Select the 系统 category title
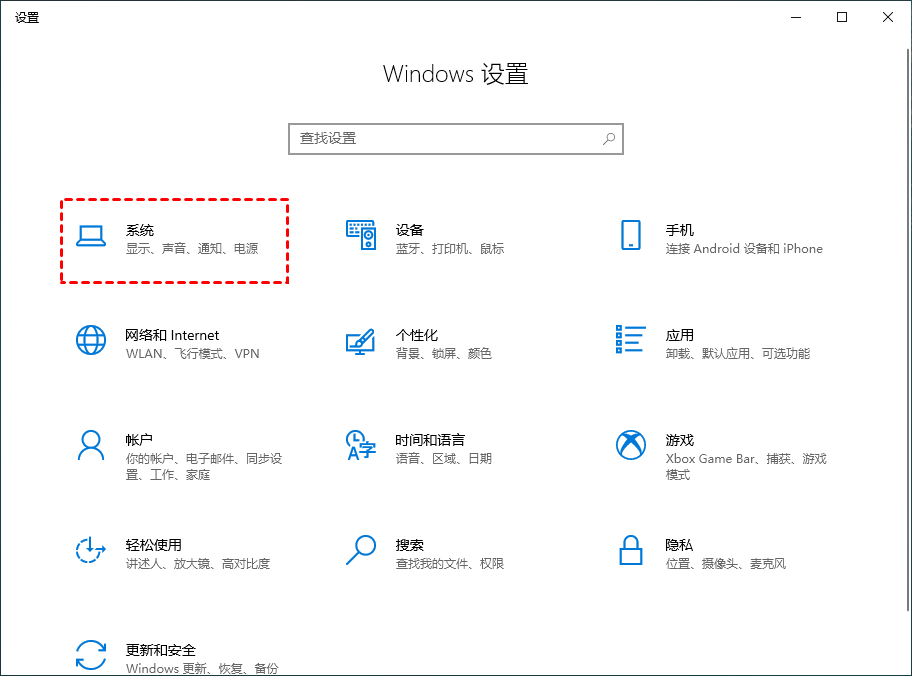The height and width of the screenshot is (676, 912). click(x=140, y=230)
